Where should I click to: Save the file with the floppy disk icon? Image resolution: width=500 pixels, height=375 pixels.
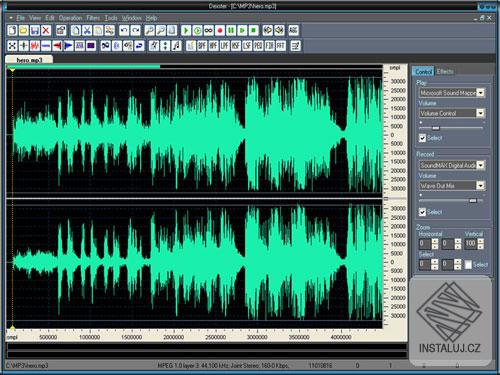click(35, 30)
